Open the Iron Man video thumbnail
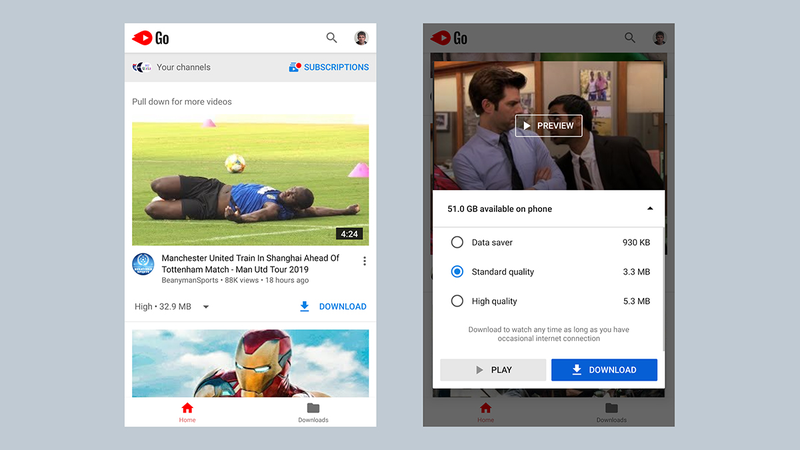Viewport: 800px width, 450px height. pos(250,363)
